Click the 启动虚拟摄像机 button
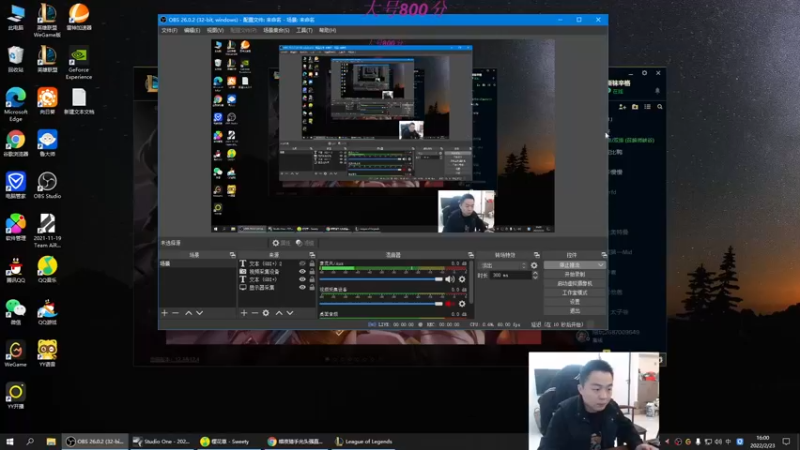800x450 pixels. click(x=574, y=284)
